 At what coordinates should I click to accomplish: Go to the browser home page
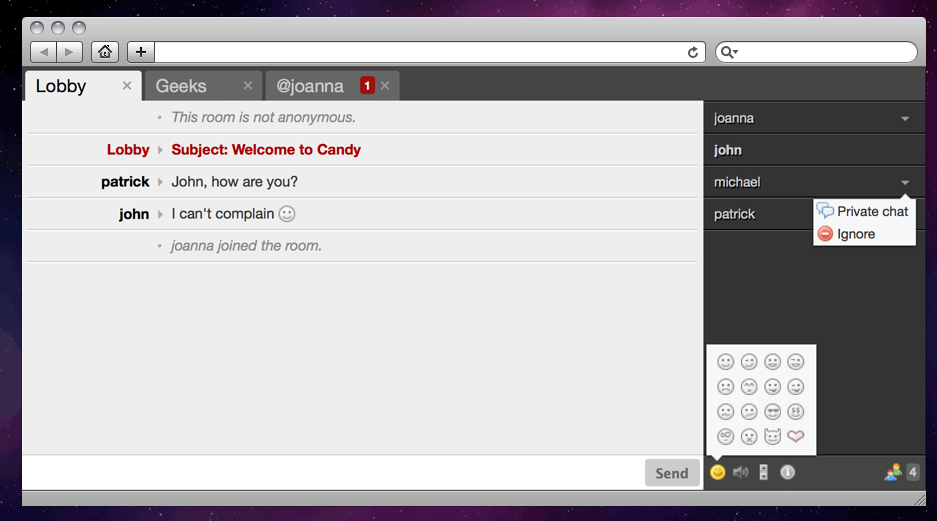pos(105,52)
